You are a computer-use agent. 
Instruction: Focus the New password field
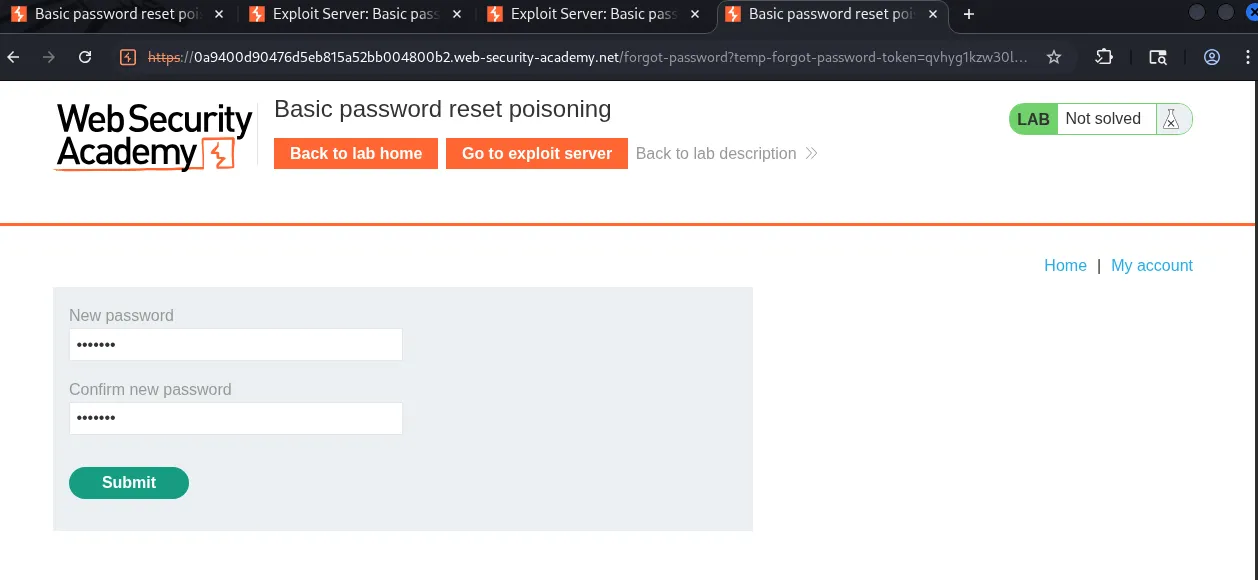236,344
